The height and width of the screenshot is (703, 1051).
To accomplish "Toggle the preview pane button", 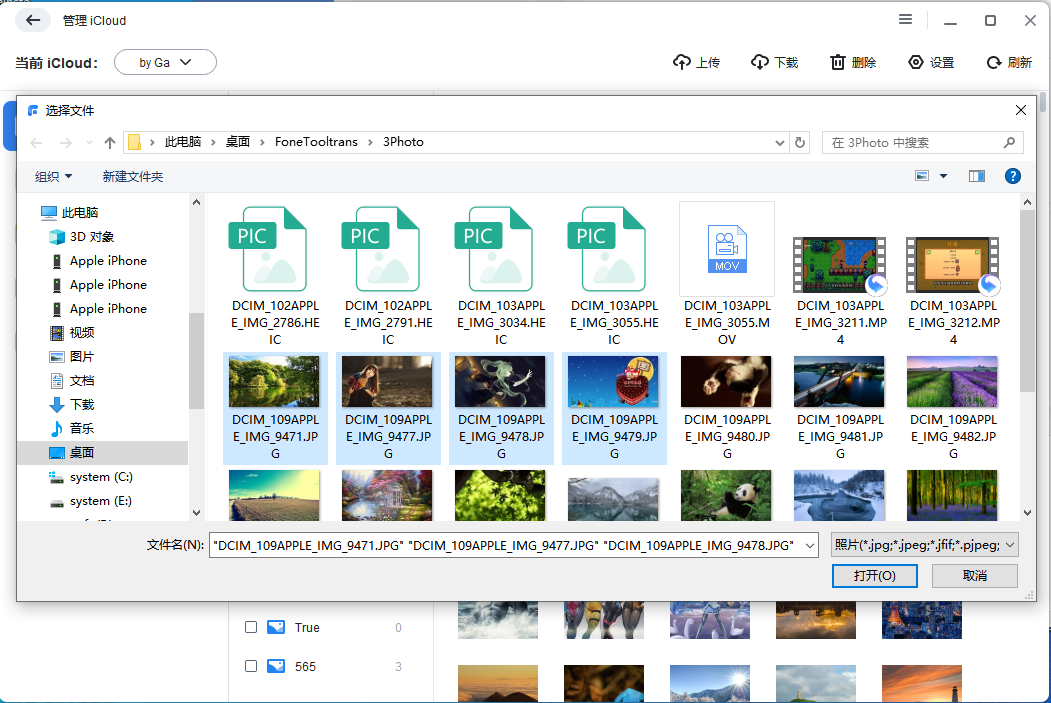I will pos(977,176).
